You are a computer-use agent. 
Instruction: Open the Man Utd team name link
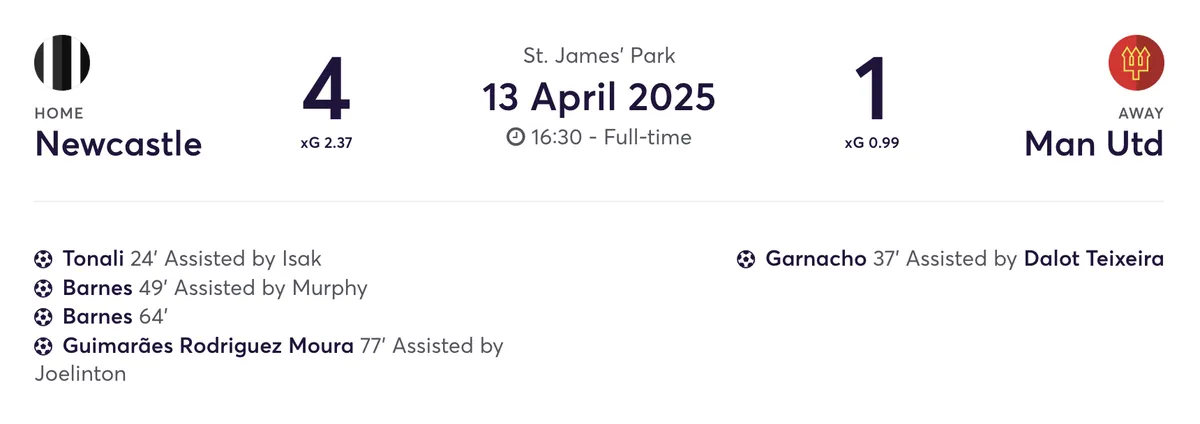pos(1094,144)
